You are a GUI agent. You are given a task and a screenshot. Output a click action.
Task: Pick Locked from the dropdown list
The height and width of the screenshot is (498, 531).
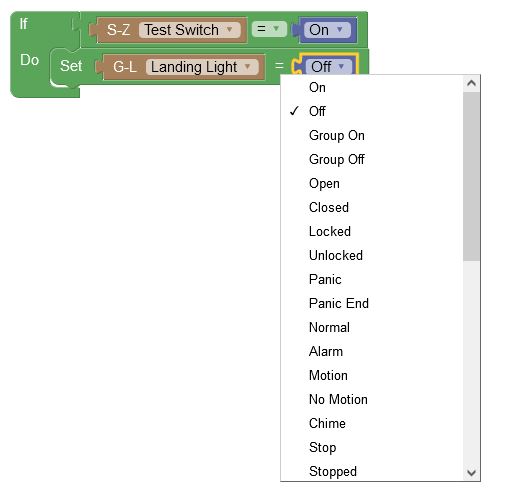coord(372,232)
